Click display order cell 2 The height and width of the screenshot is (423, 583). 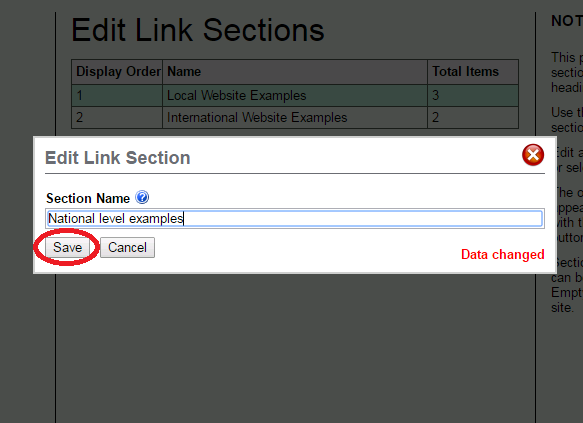tap(117, 118)
